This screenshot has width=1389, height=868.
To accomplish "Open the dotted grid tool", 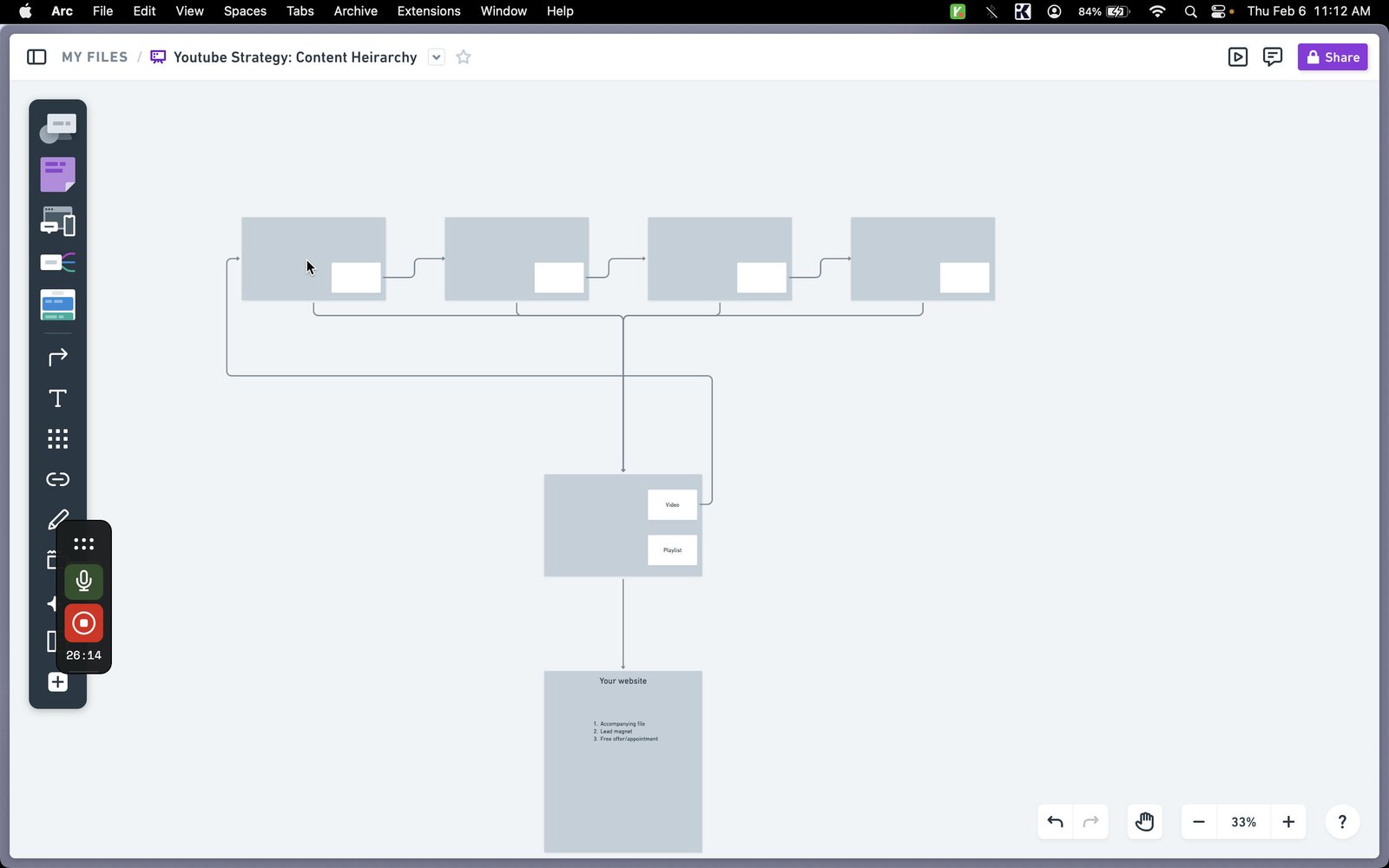I will click(57, 438).
